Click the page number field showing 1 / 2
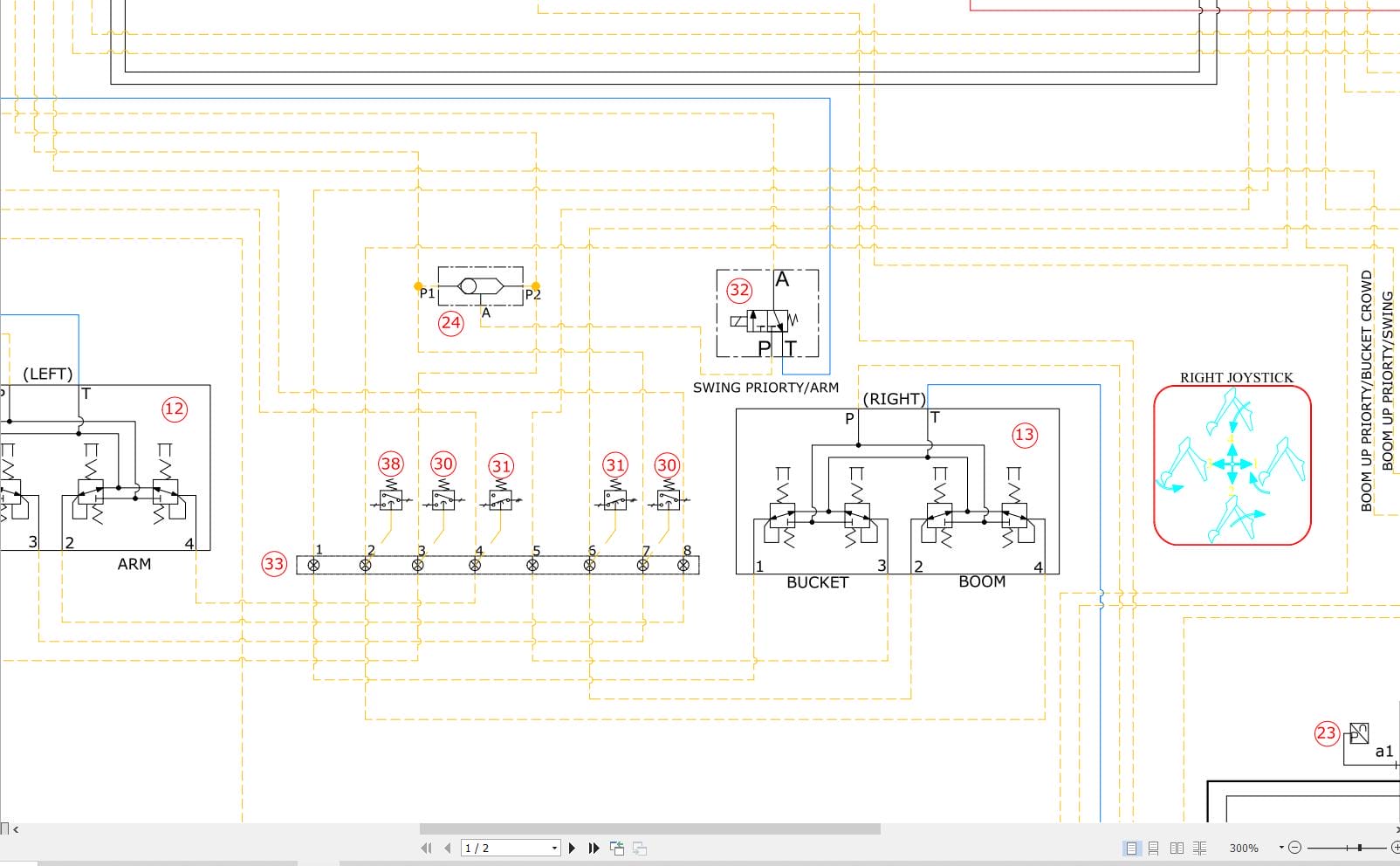The image size is (1400, 866). pos(511,848)
